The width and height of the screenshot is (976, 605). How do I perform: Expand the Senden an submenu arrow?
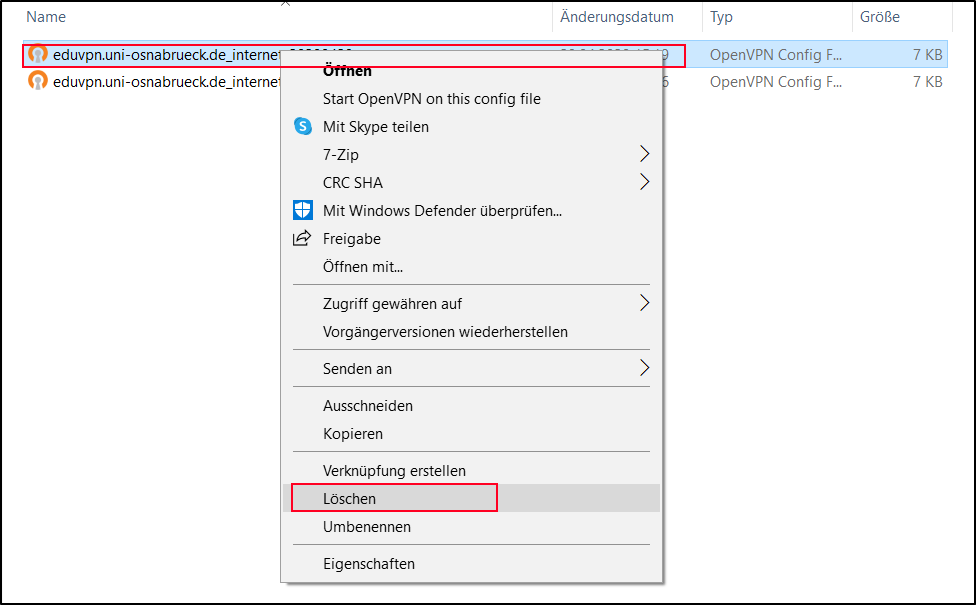644,368
